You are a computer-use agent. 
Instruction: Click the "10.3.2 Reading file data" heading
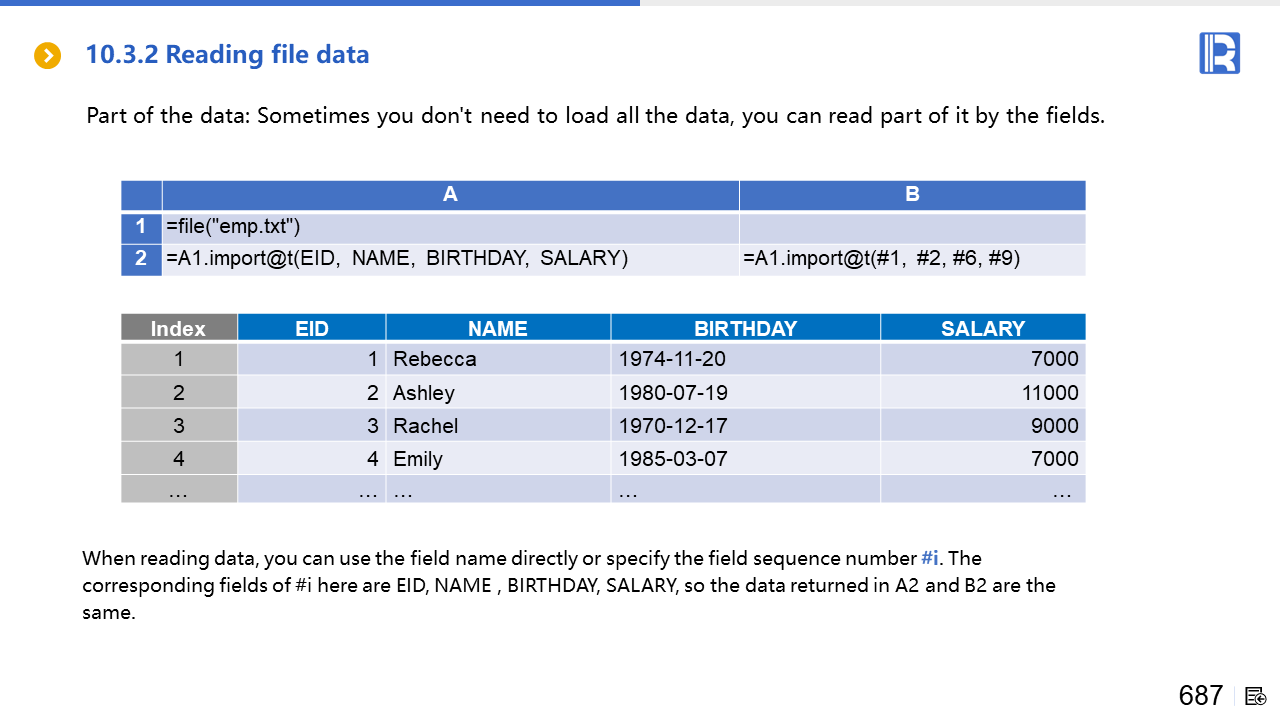point(227,54)
